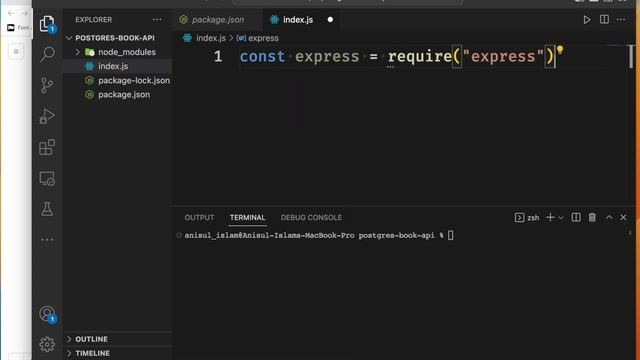Open the Manage settings gear

(x=47, y=344)
